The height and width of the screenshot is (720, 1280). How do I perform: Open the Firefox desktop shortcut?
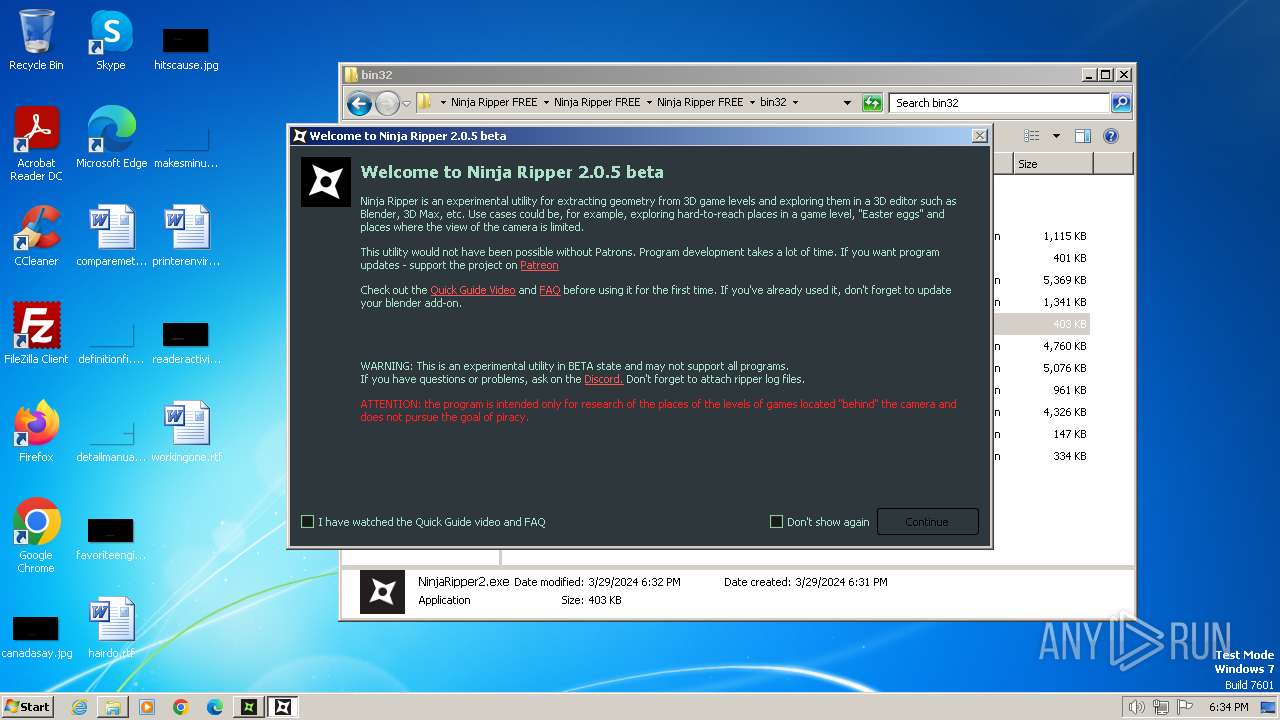point(36,432)
